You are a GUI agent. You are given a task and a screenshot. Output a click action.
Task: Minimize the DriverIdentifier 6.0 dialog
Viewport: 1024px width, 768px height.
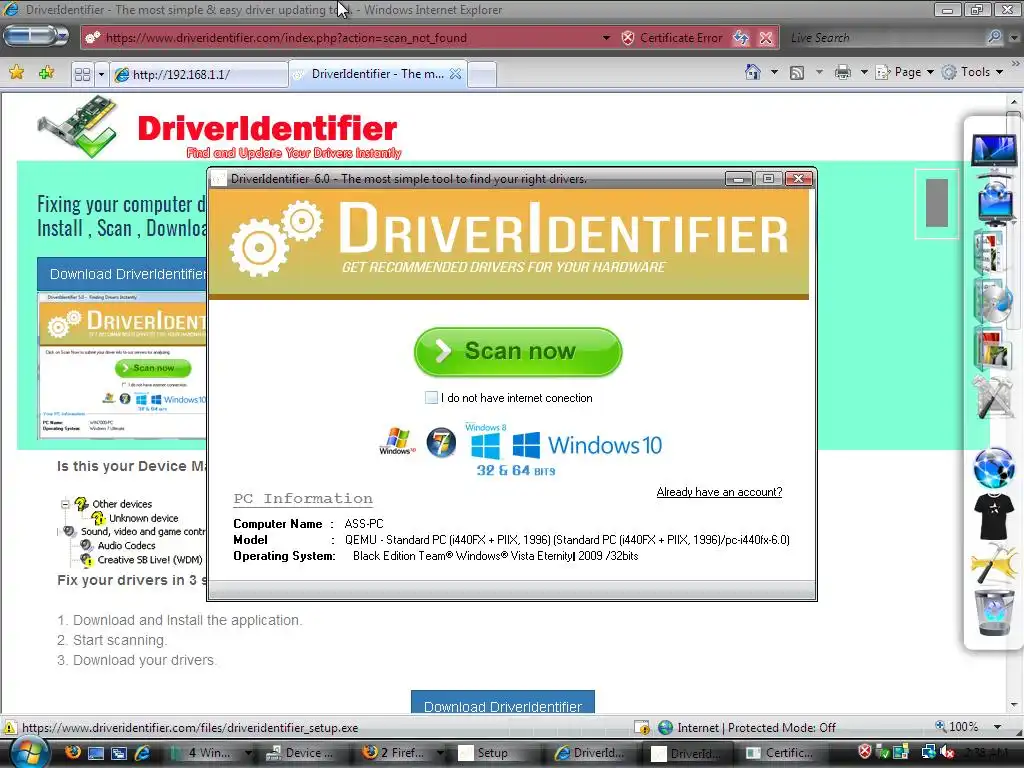point(739,178)
